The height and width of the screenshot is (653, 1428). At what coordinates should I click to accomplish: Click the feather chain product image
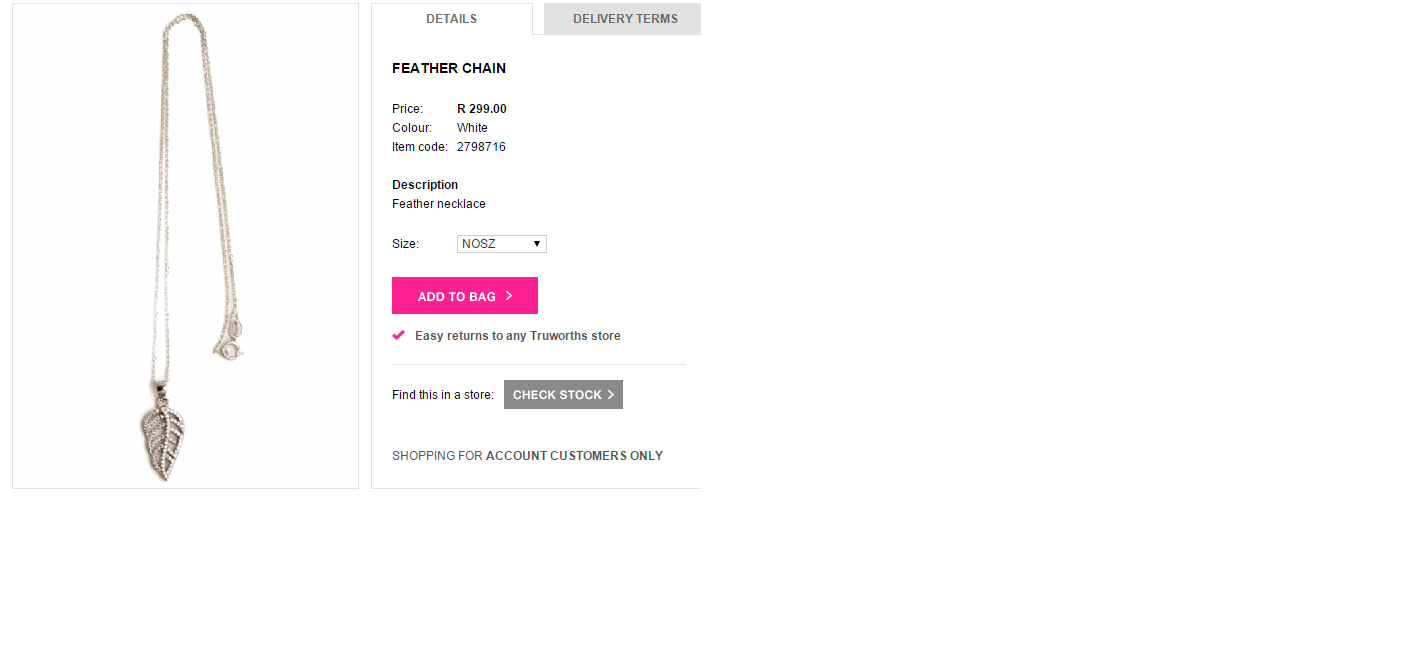click(x=185, y=245)
